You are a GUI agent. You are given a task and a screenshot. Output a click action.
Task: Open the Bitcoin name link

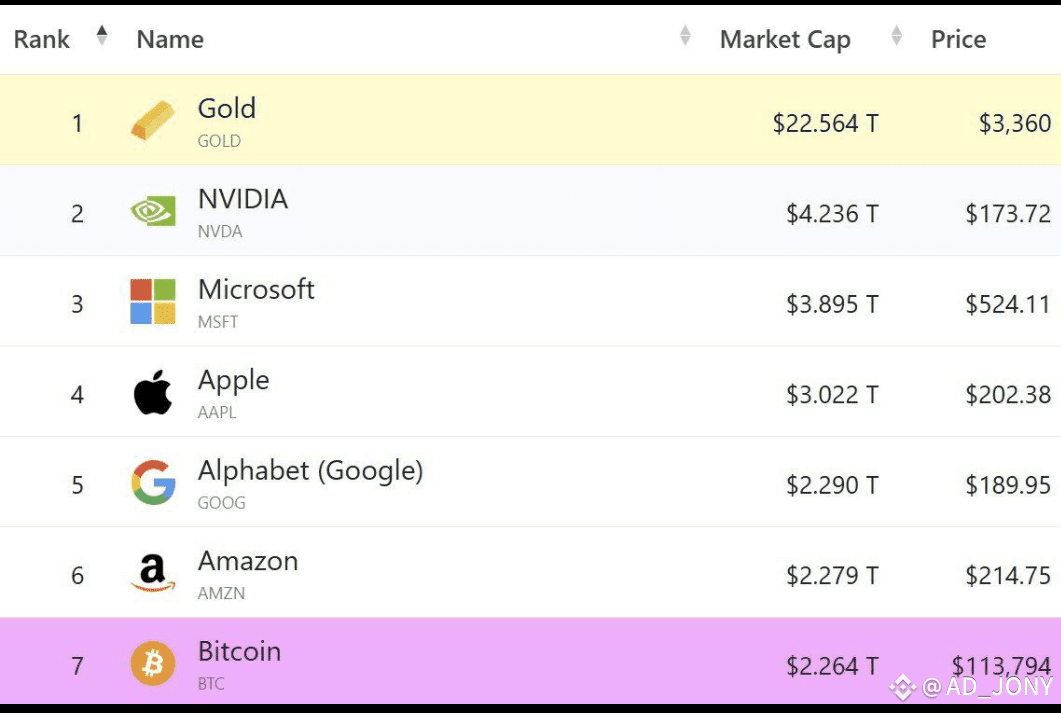240,651
